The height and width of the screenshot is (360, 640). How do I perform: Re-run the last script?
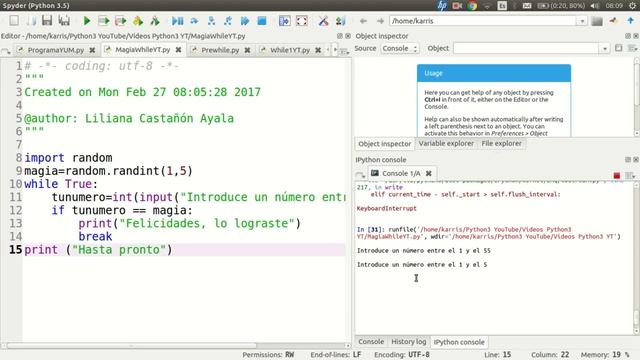tap(155, 20)
